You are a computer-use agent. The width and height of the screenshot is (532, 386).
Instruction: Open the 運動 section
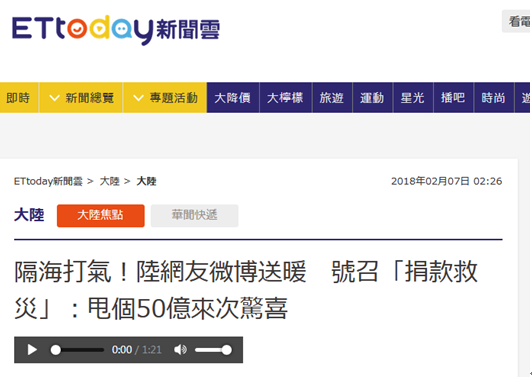tap(372, 98)
